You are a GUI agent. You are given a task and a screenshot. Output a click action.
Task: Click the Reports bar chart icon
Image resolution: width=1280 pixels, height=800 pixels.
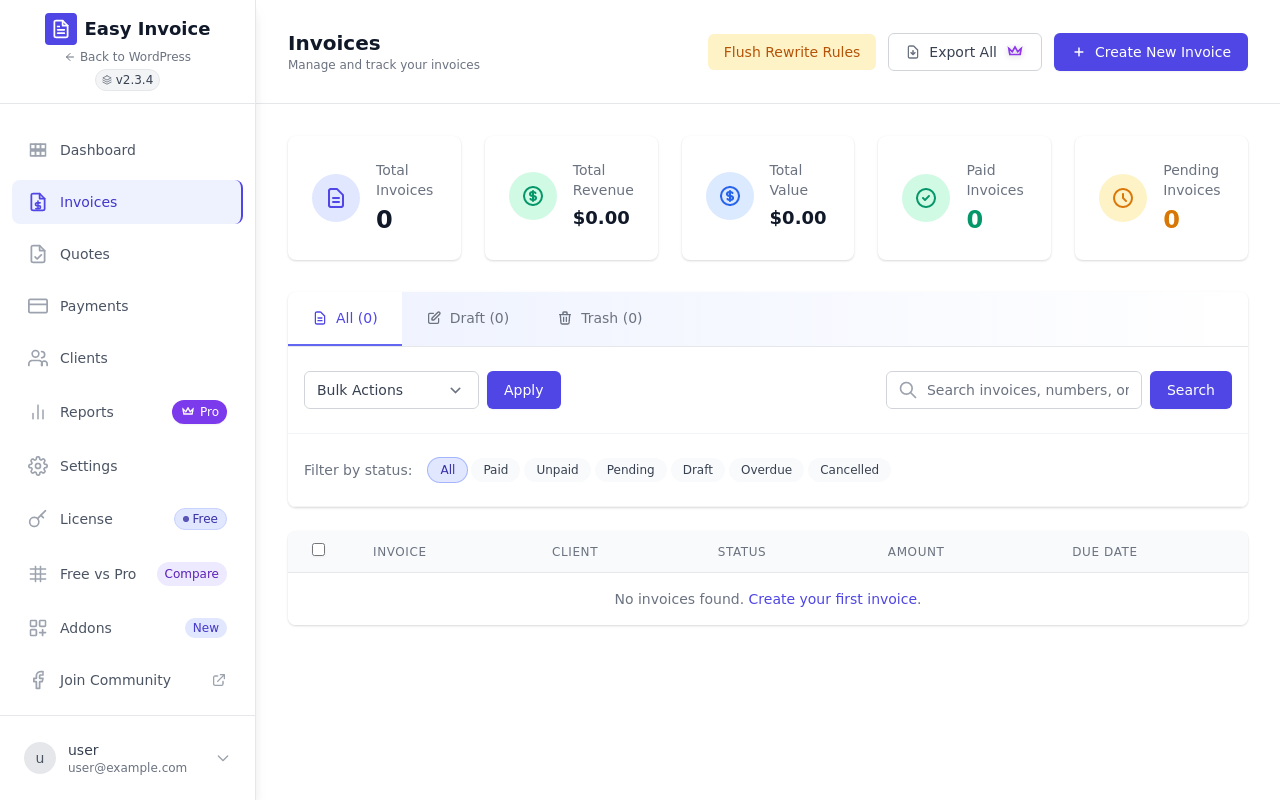(38, 412)
